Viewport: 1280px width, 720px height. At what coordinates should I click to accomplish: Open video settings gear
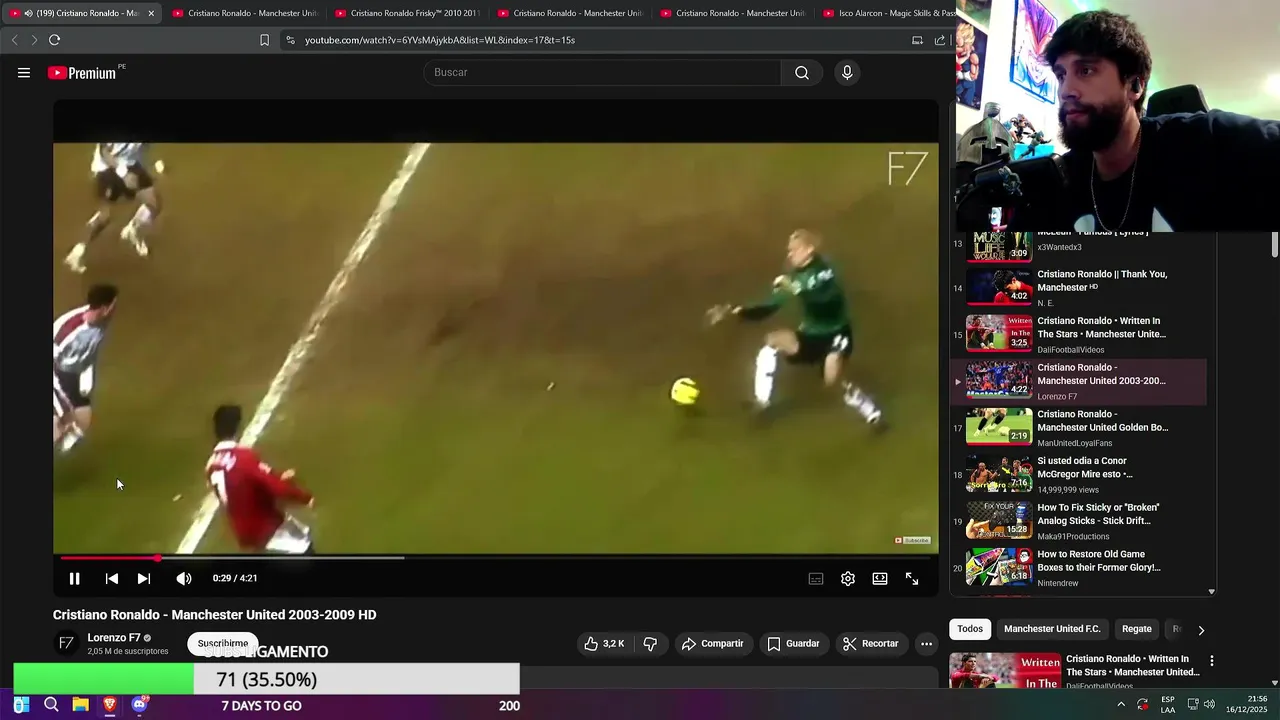point(848,579)
